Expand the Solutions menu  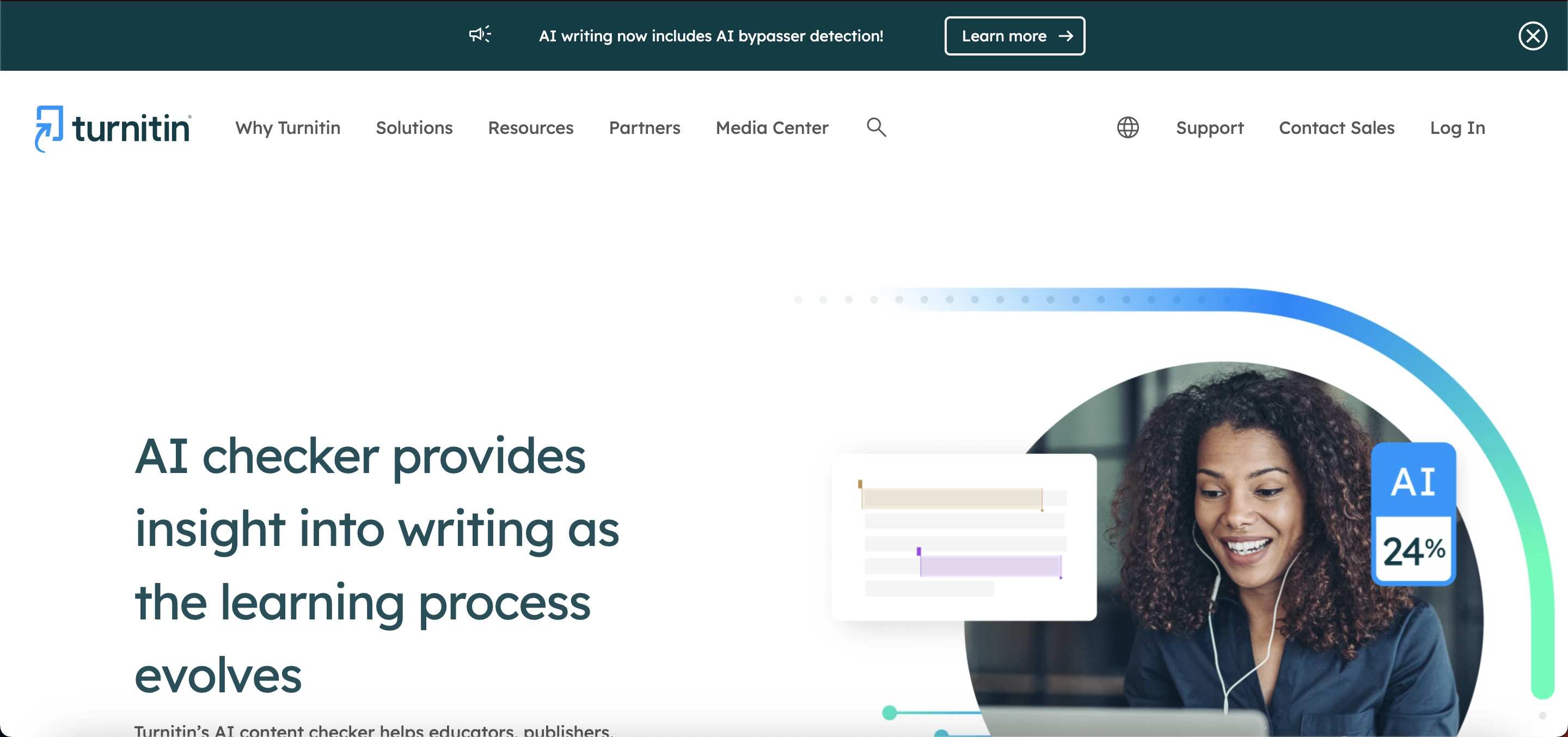point(414,128)
